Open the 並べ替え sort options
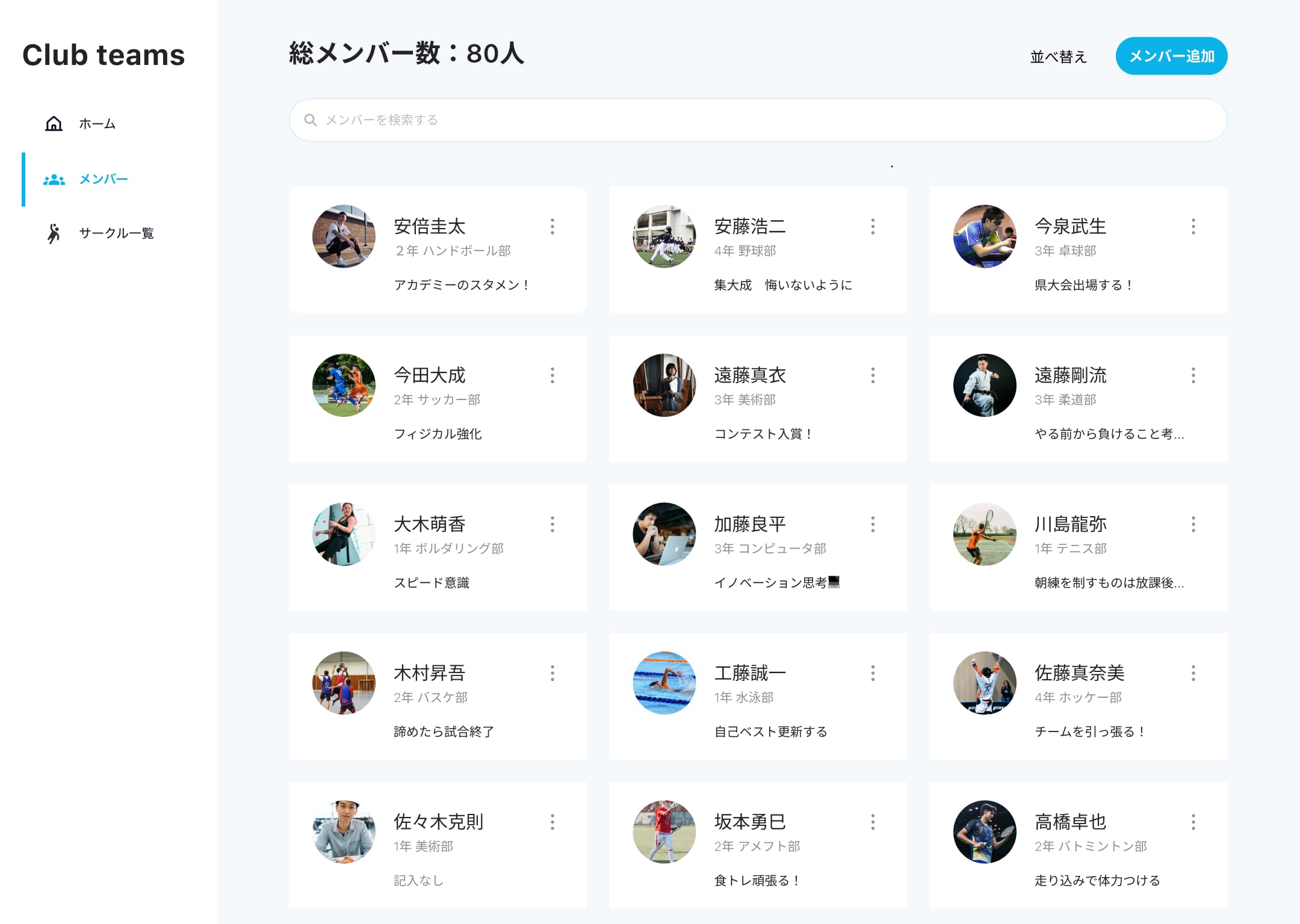The image size is (1300, 924). point(1058,57)
